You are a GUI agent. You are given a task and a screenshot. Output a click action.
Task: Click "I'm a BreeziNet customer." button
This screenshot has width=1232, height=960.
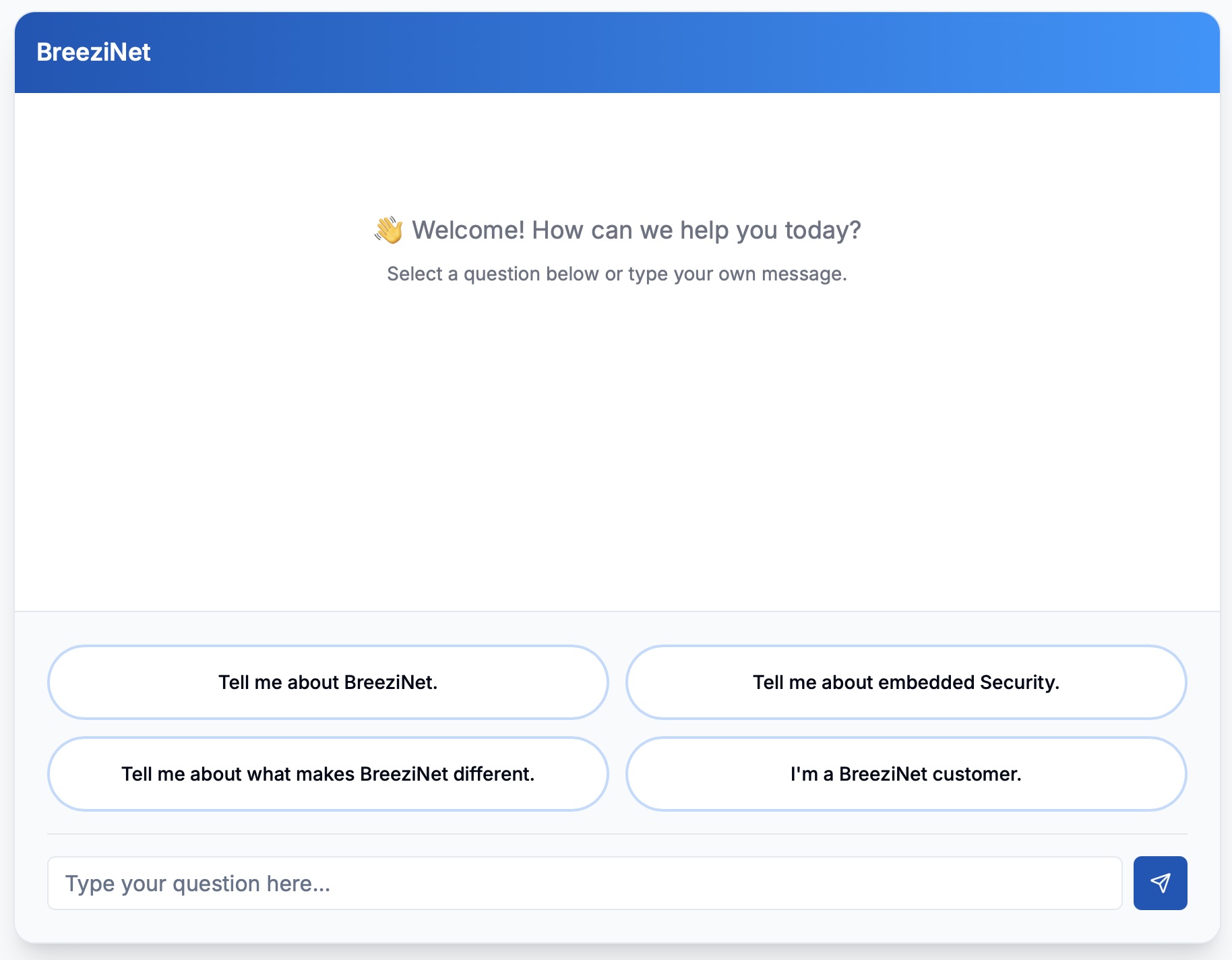coord(906,774)
